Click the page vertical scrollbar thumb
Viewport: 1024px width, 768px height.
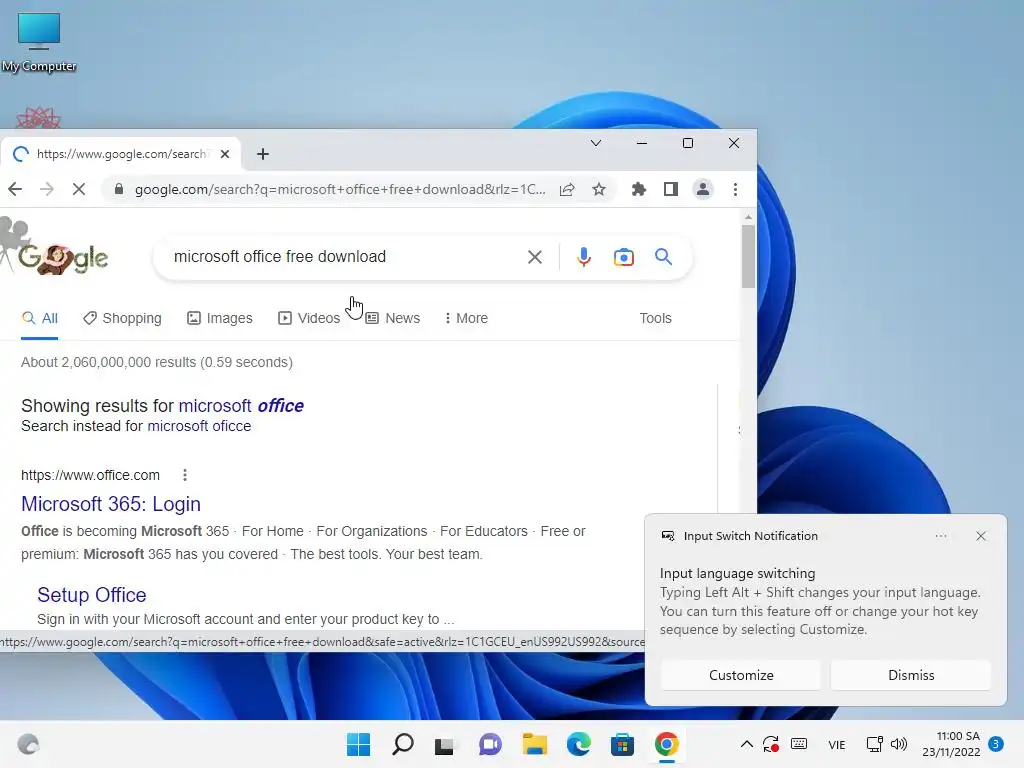(748, 256)
